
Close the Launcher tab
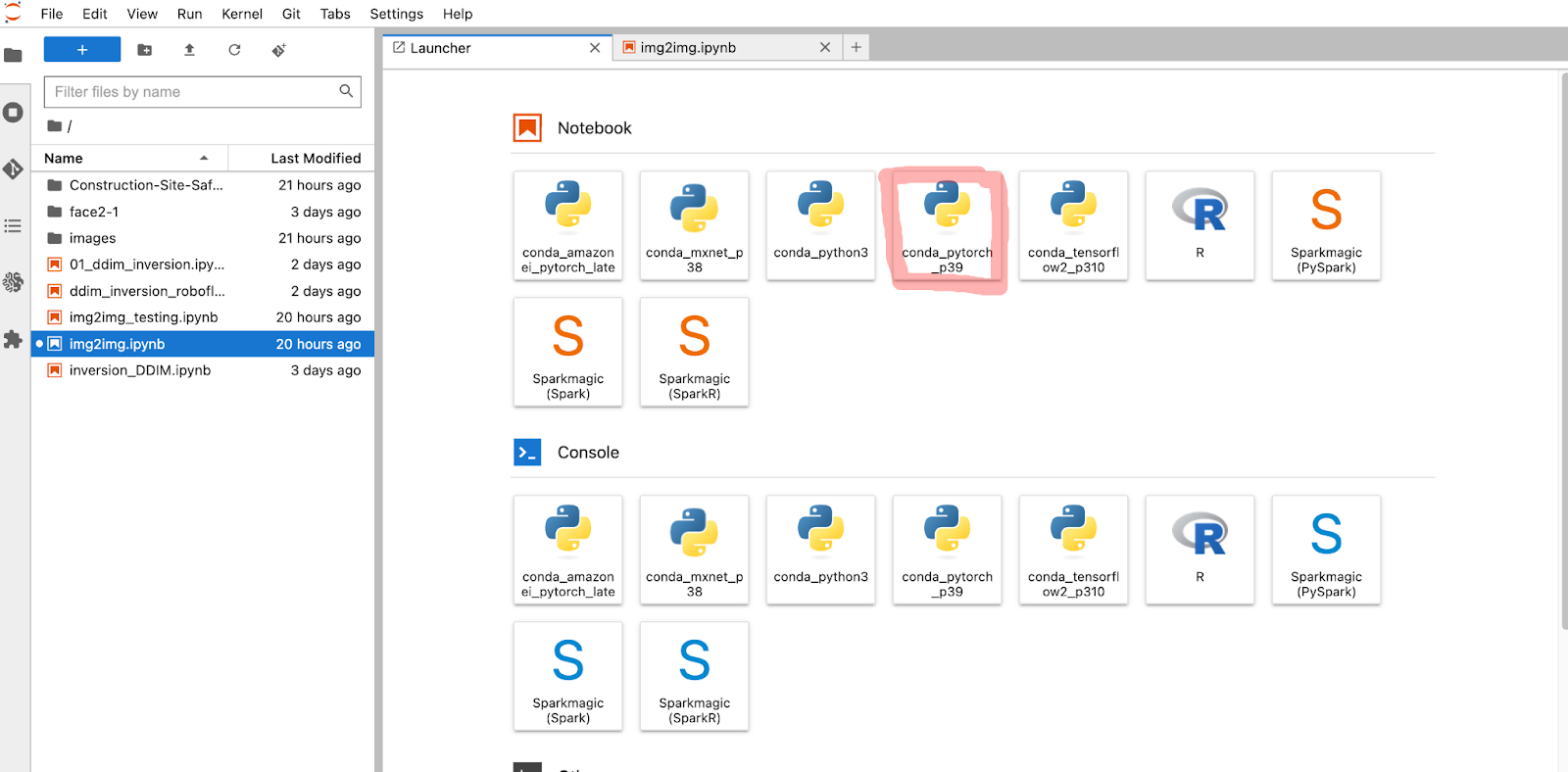tap(595, 48)
